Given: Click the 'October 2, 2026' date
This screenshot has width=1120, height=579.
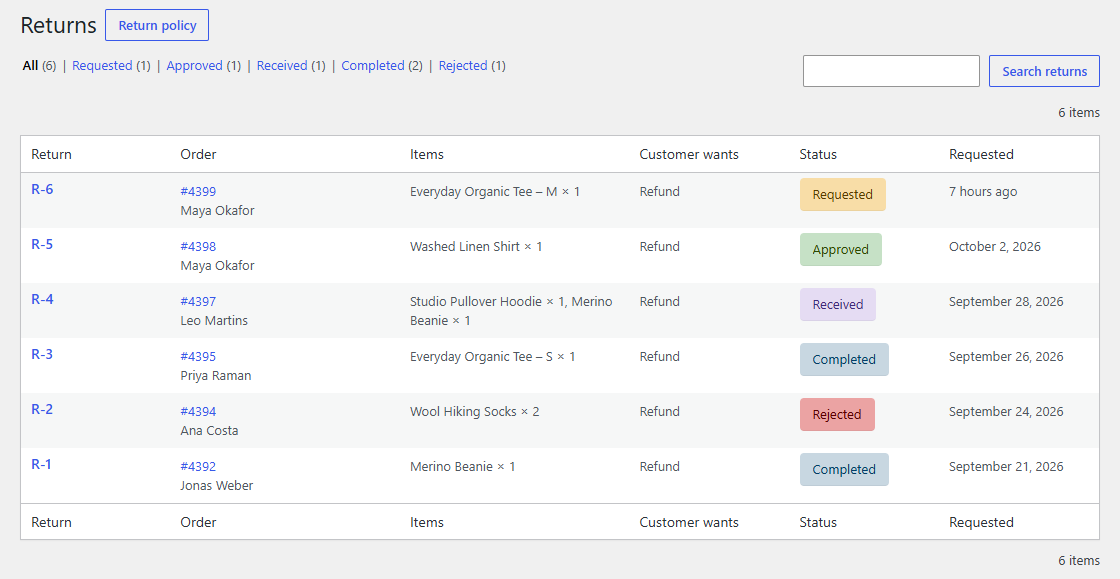Looking at the screenshot, I should pos(995,246).
